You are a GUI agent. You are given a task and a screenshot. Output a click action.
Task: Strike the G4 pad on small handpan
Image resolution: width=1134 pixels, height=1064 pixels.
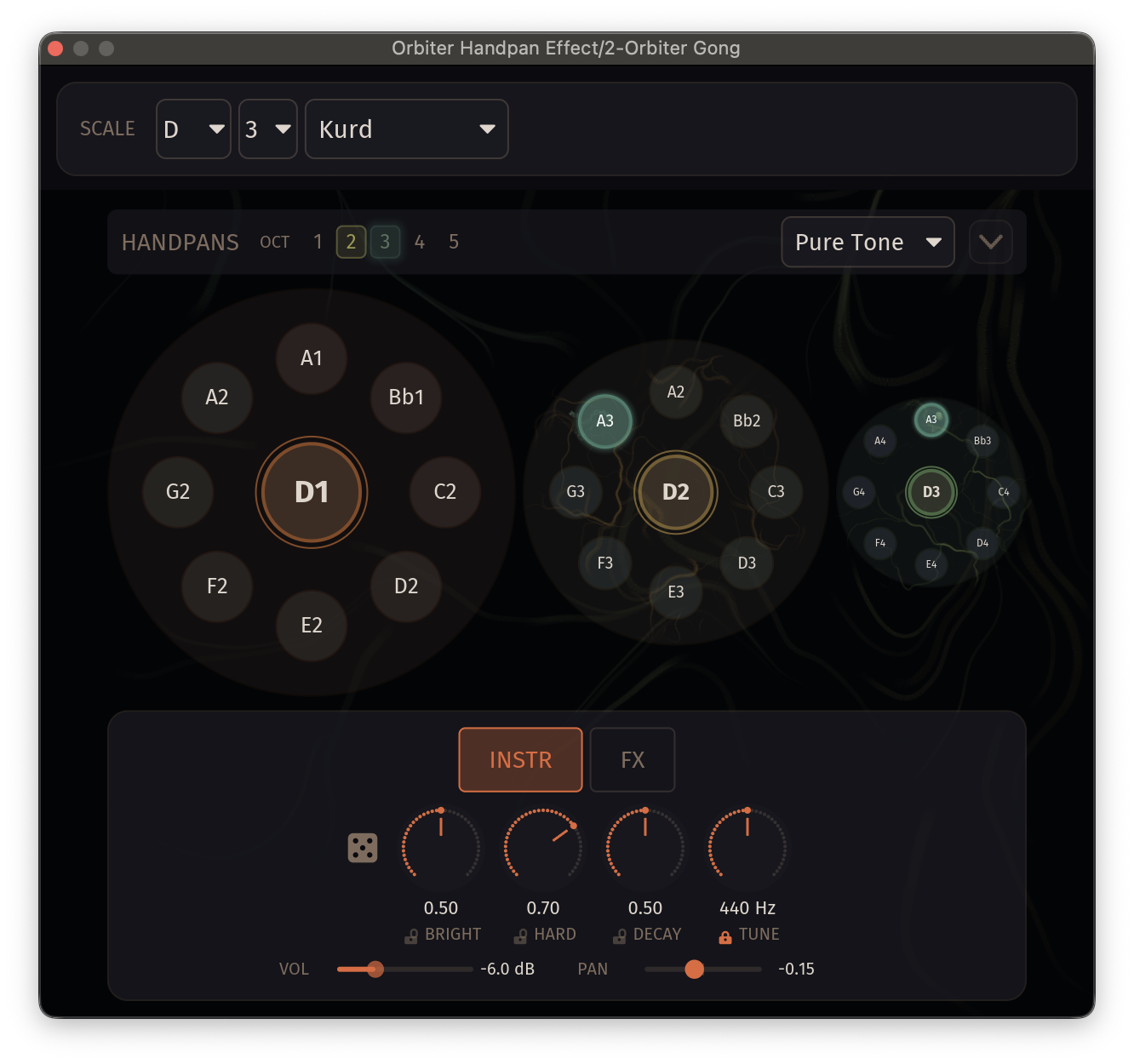[859, 492]
